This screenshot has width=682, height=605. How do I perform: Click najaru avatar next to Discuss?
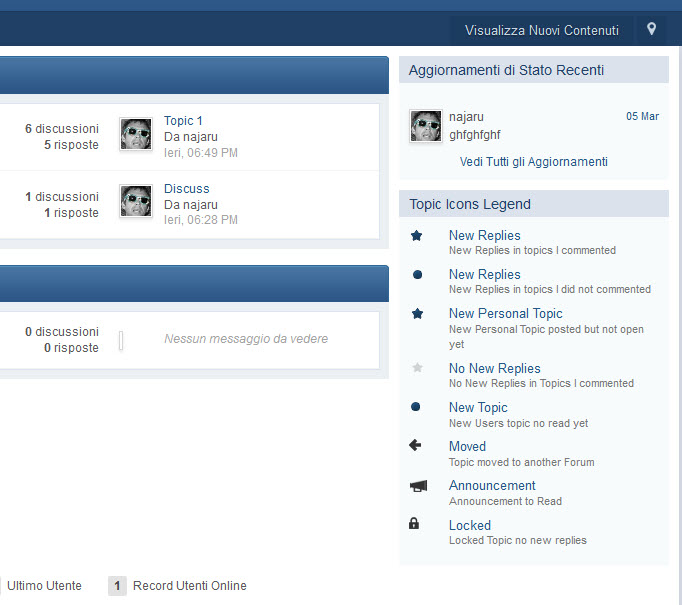pyautogui.click(x=136, y=201)
